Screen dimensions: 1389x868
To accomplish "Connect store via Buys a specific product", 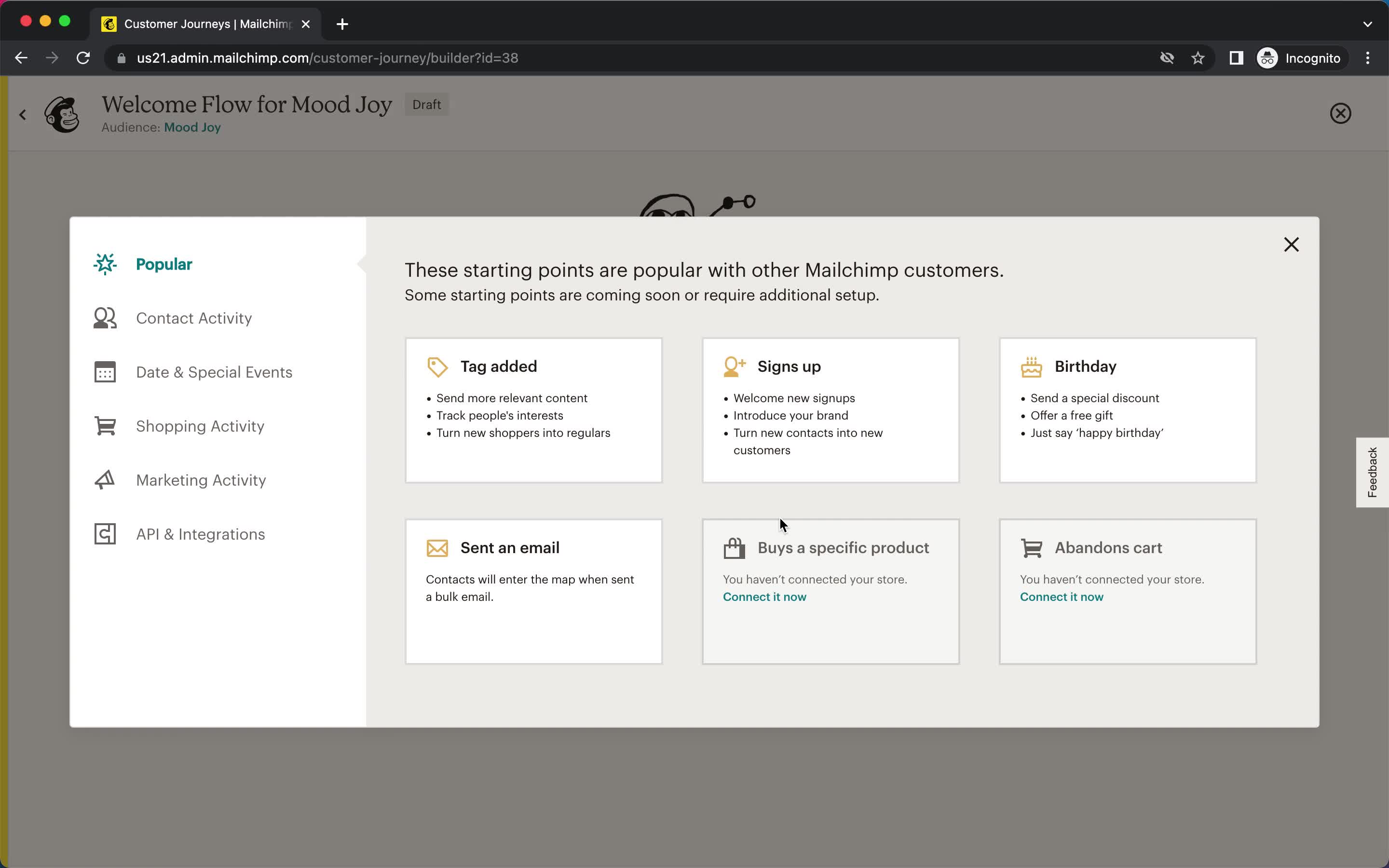I will pyautogui.click(x=764, y=596).
